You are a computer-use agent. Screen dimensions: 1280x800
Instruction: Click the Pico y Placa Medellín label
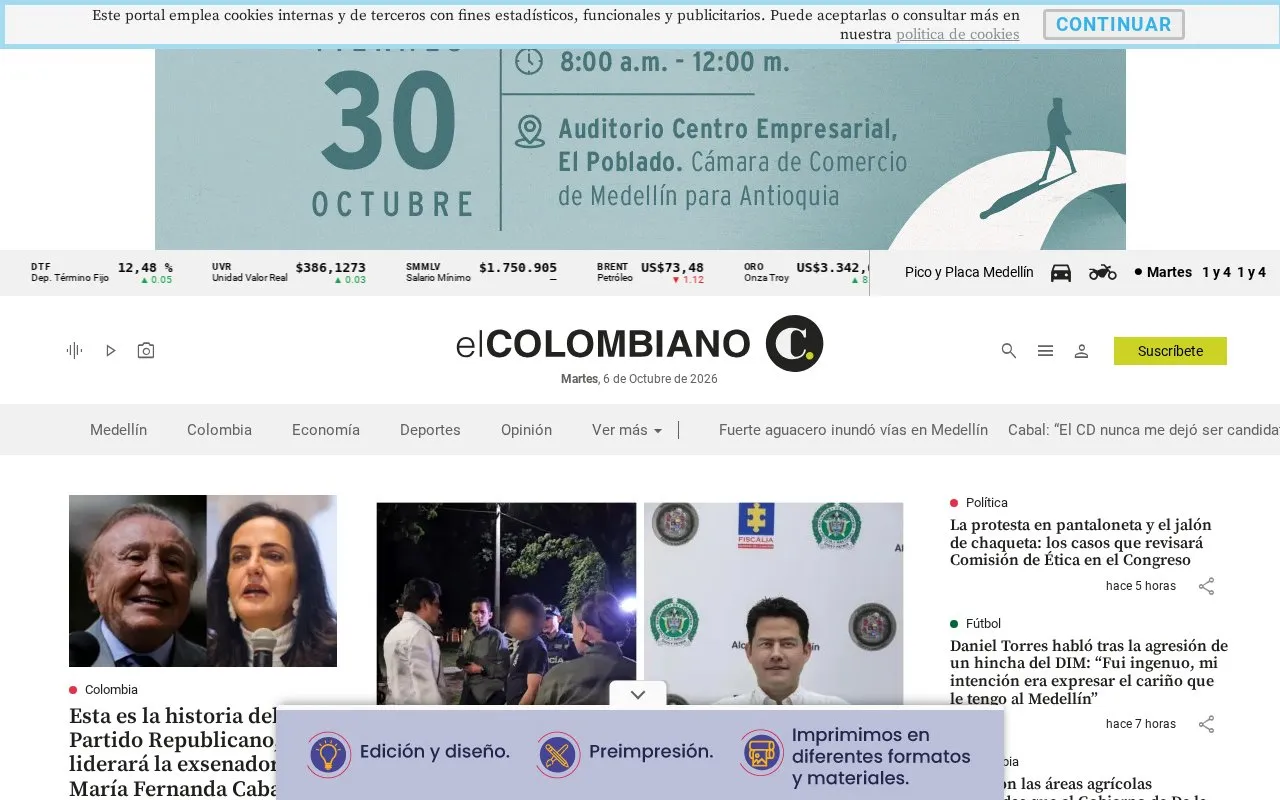point(969,272)
